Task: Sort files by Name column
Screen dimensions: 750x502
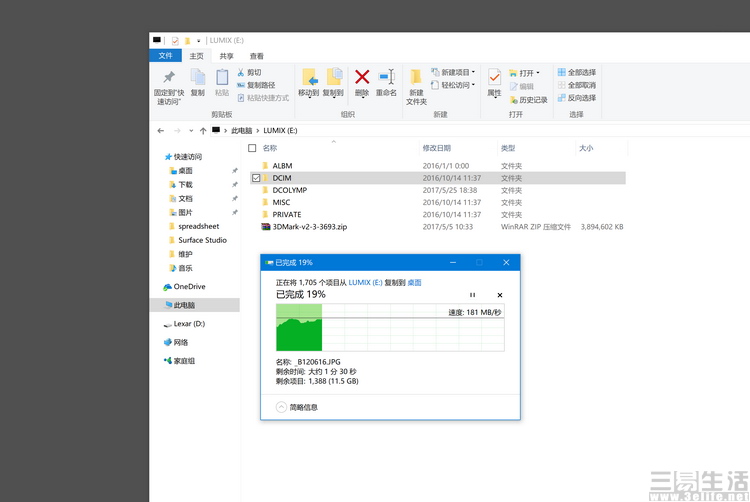Action: coord(270,148)
